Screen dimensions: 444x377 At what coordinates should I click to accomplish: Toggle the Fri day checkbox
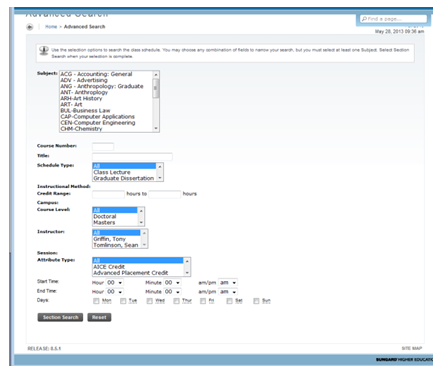click(203, 301)
